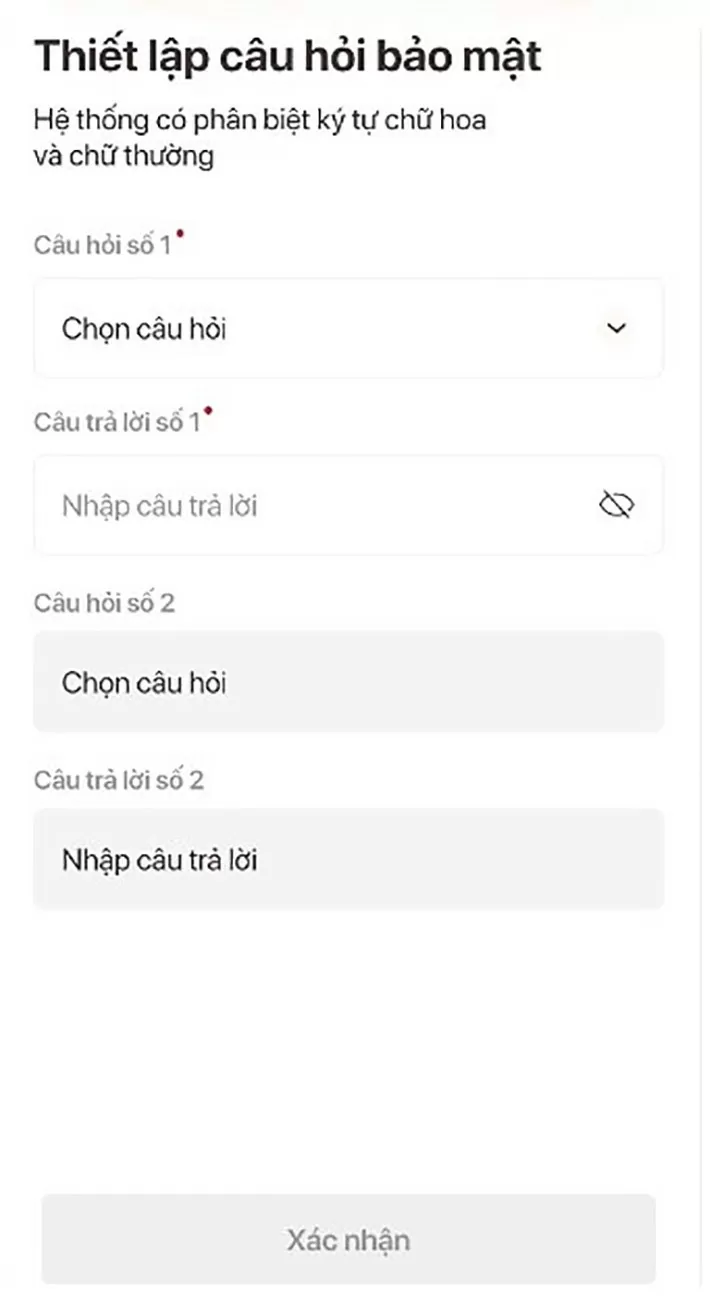710x1315 pixels.
Task: Click the chevron icon on question 1 selector
Action: click(x=617, y=328)
